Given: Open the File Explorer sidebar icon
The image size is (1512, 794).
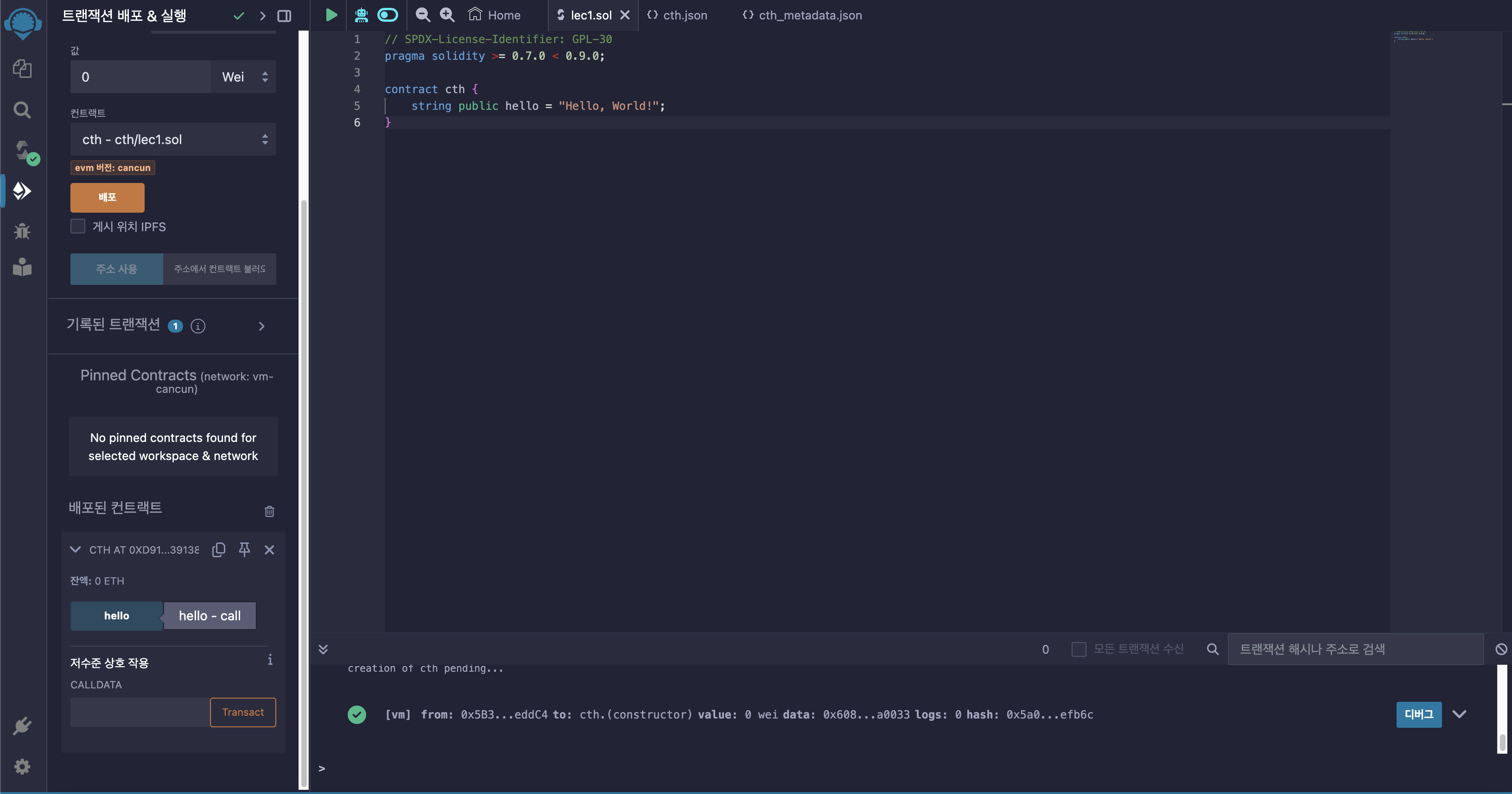Looking at the screenshot, I should (x=22, y=69).
